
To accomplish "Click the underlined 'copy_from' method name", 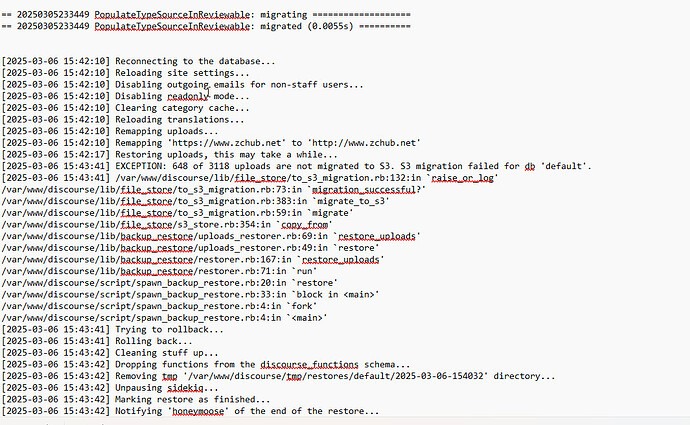I will point(304,224).
